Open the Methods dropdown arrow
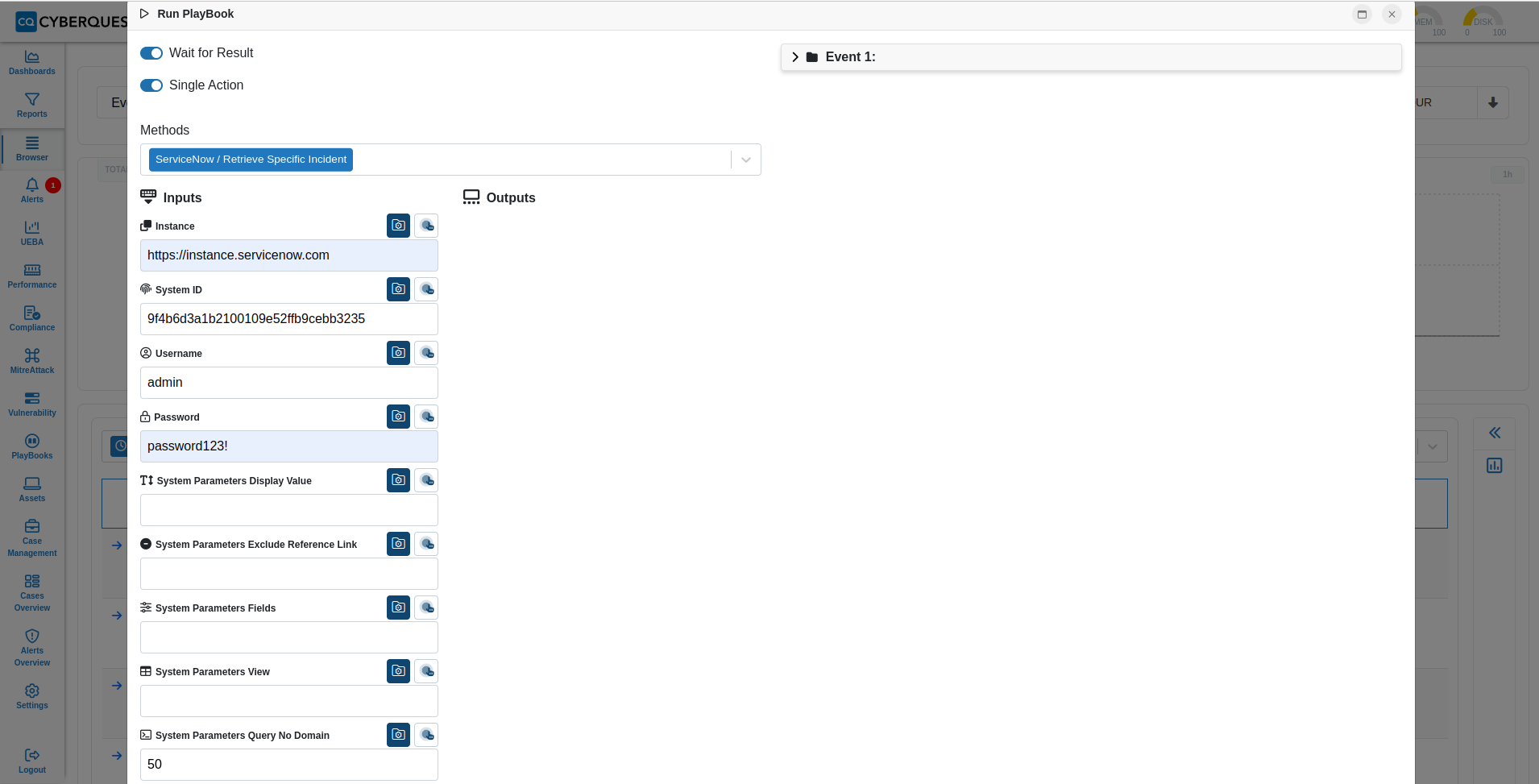The width and height of the screenshot is (1539, 784). (746, 160)
